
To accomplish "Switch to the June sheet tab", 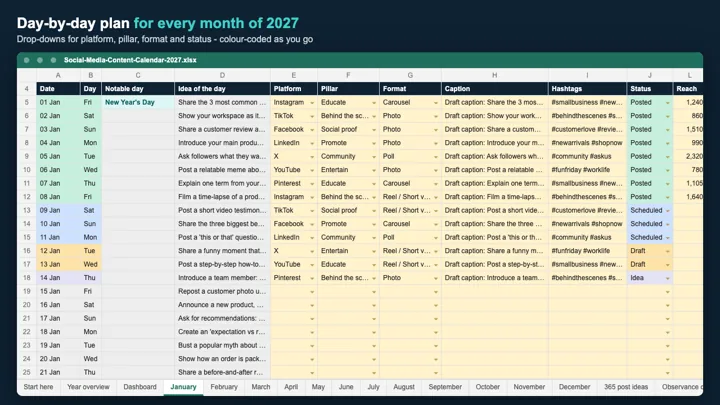I will point(346,387).
